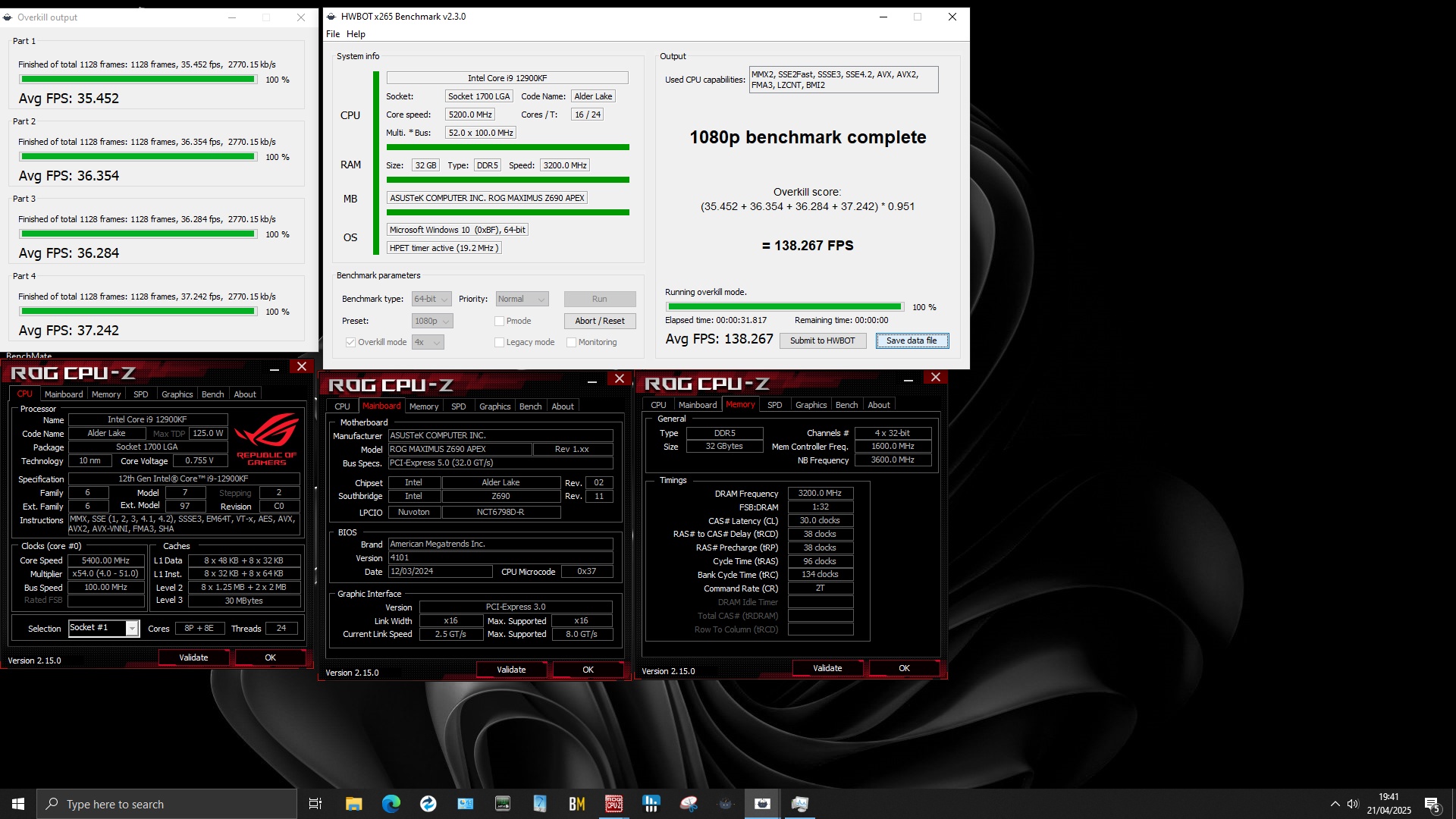Click OK in the CPU-Z Memory window
The width and height of the screenshot is (1456, 819).
coord(904,669)
